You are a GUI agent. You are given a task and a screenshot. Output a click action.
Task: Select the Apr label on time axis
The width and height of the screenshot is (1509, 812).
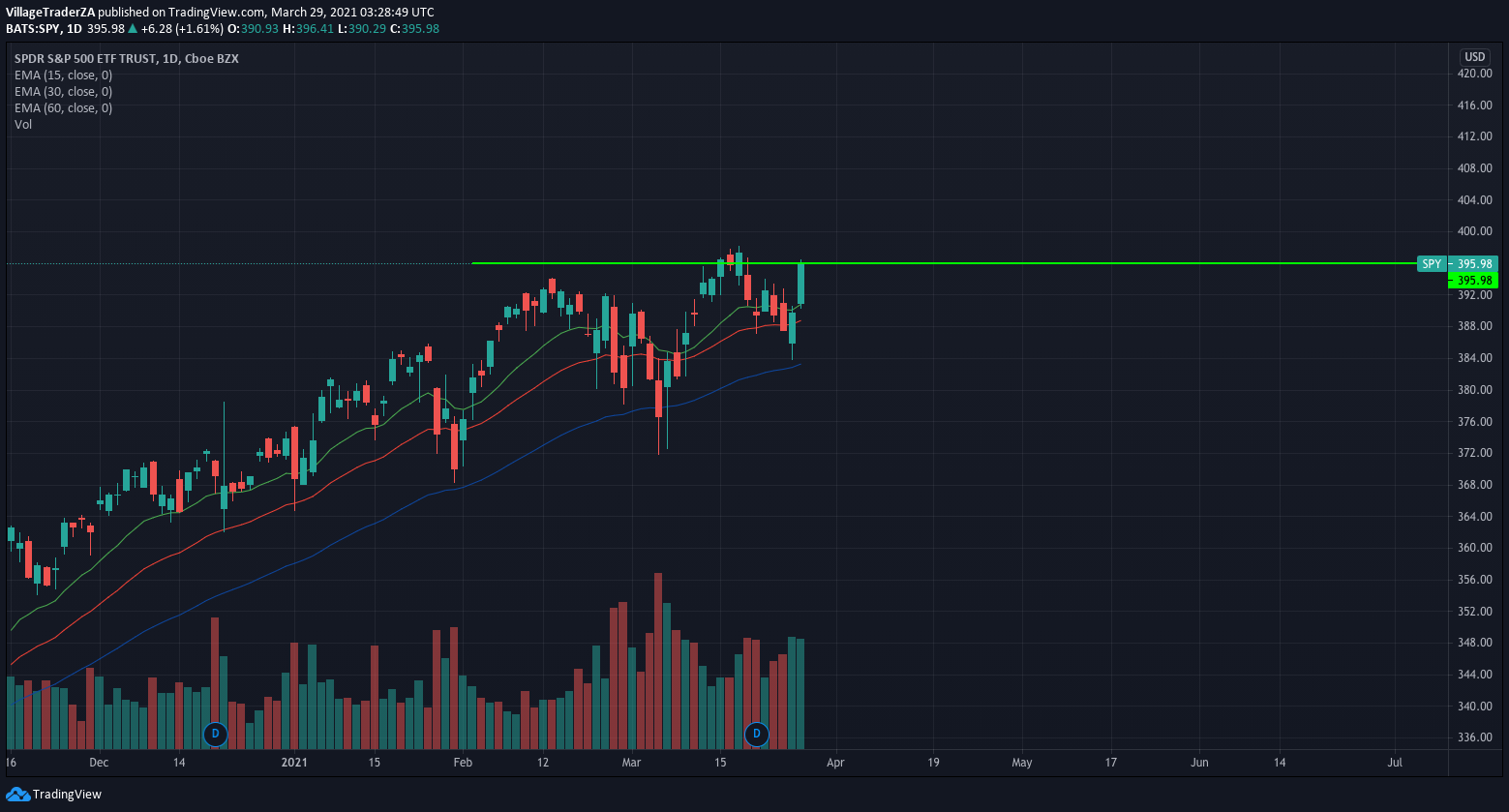[835, 763]
